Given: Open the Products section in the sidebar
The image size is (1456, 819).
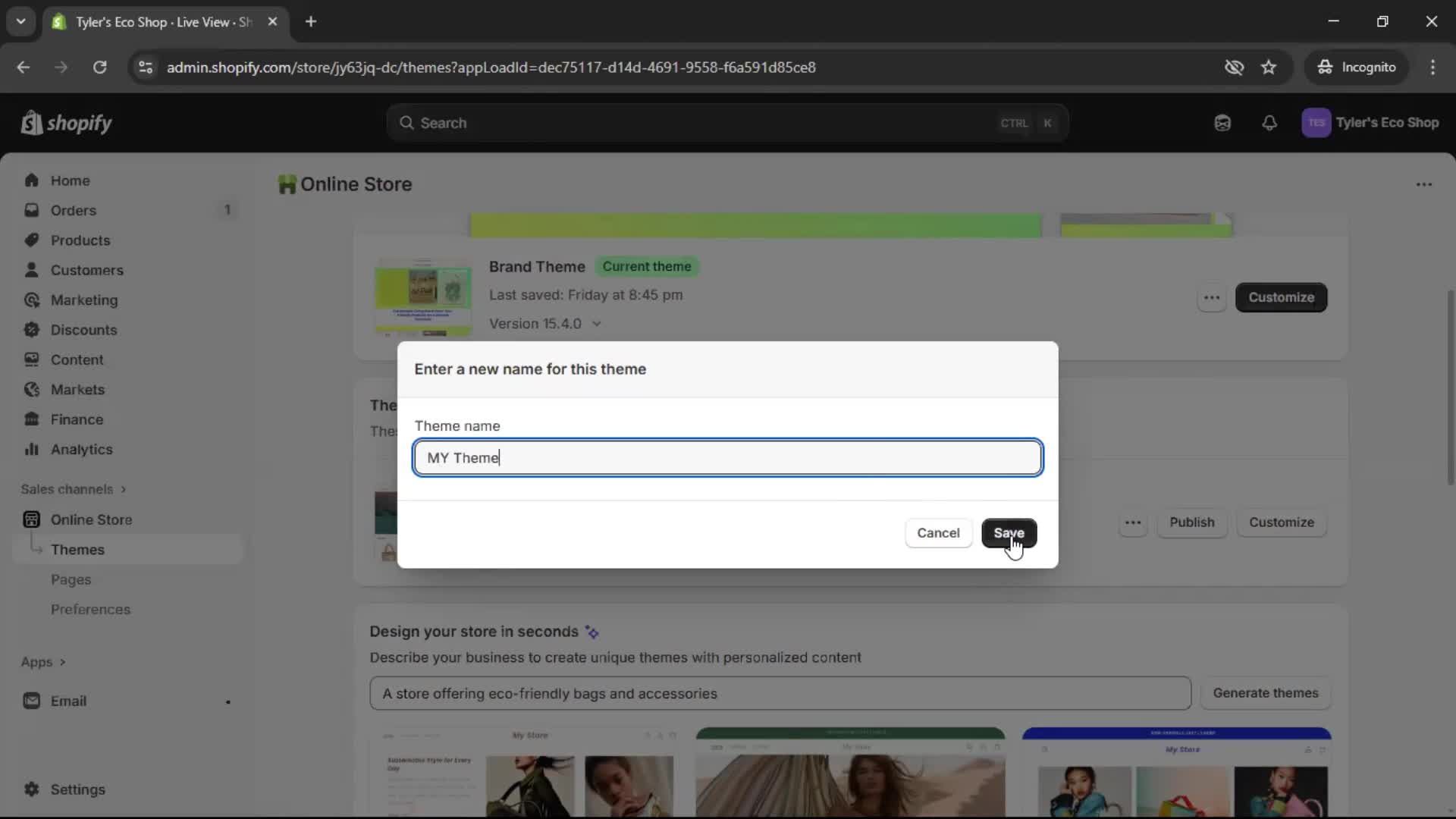Looking at the screenshot, I should click(x=80, y=240).
